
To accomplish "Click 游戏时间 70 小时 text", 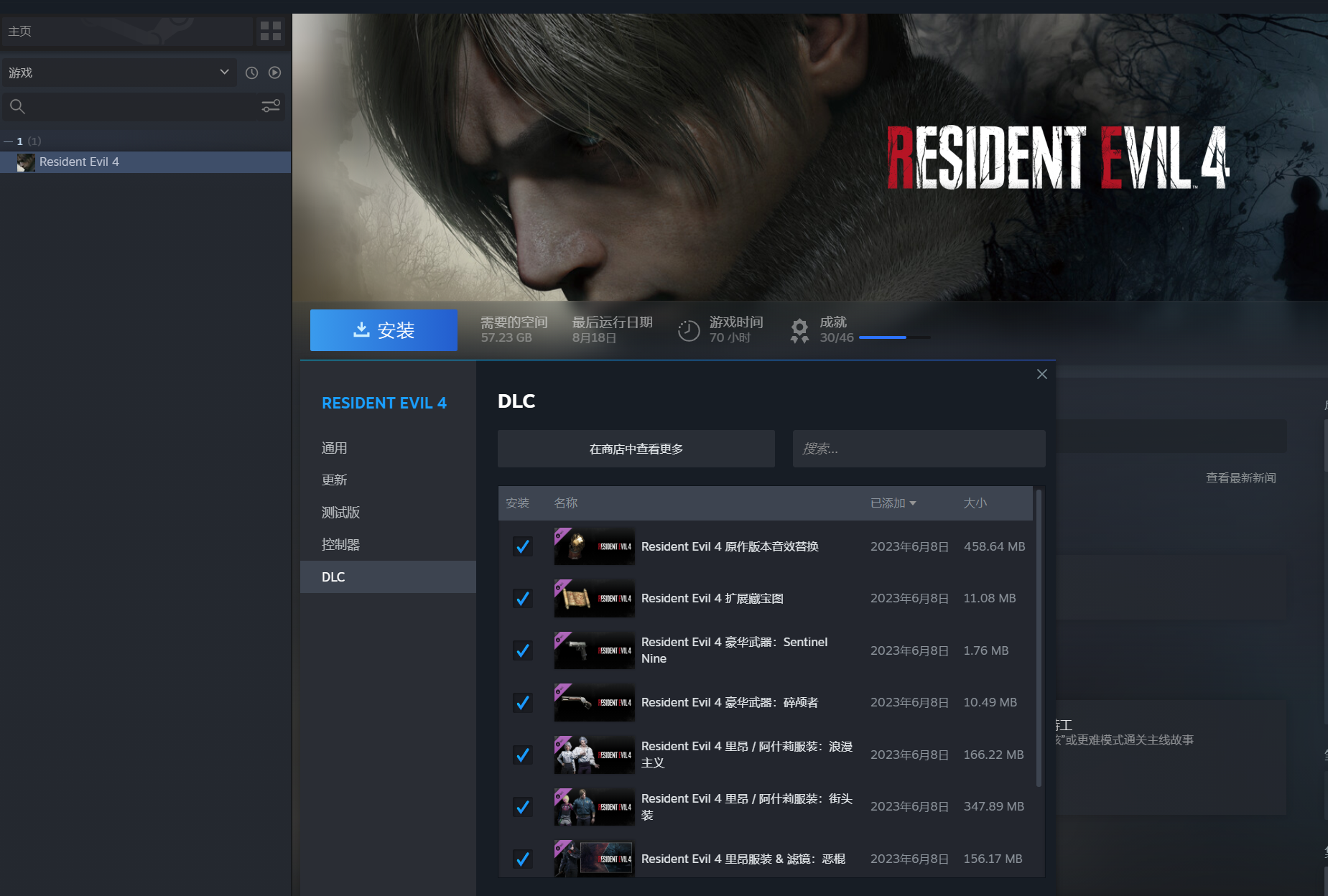I will click(x=736, y=330).
